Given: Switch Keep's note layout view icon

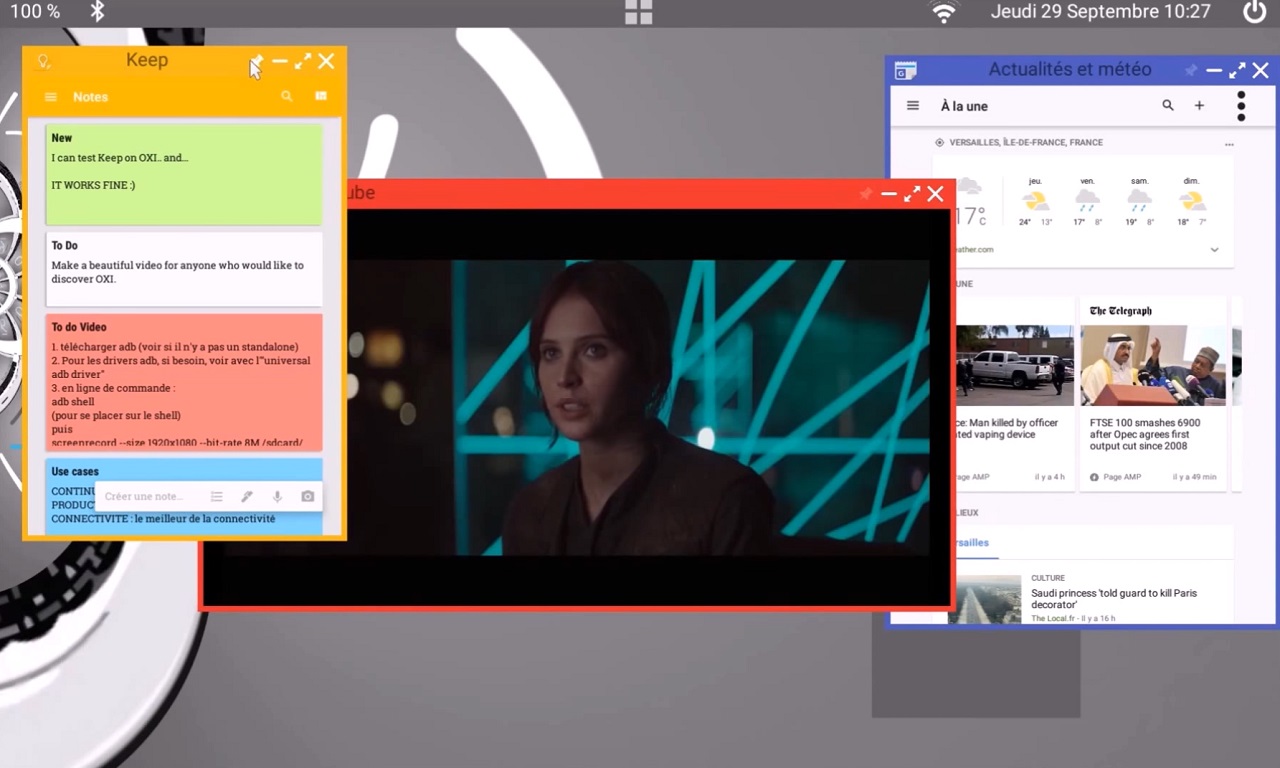Looking at the screenshot, I should 321,96.
